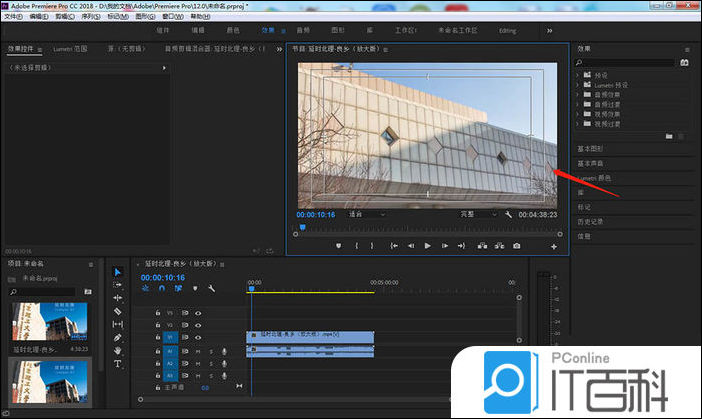Mute audio track A1 with M button

tap(198, 351)
